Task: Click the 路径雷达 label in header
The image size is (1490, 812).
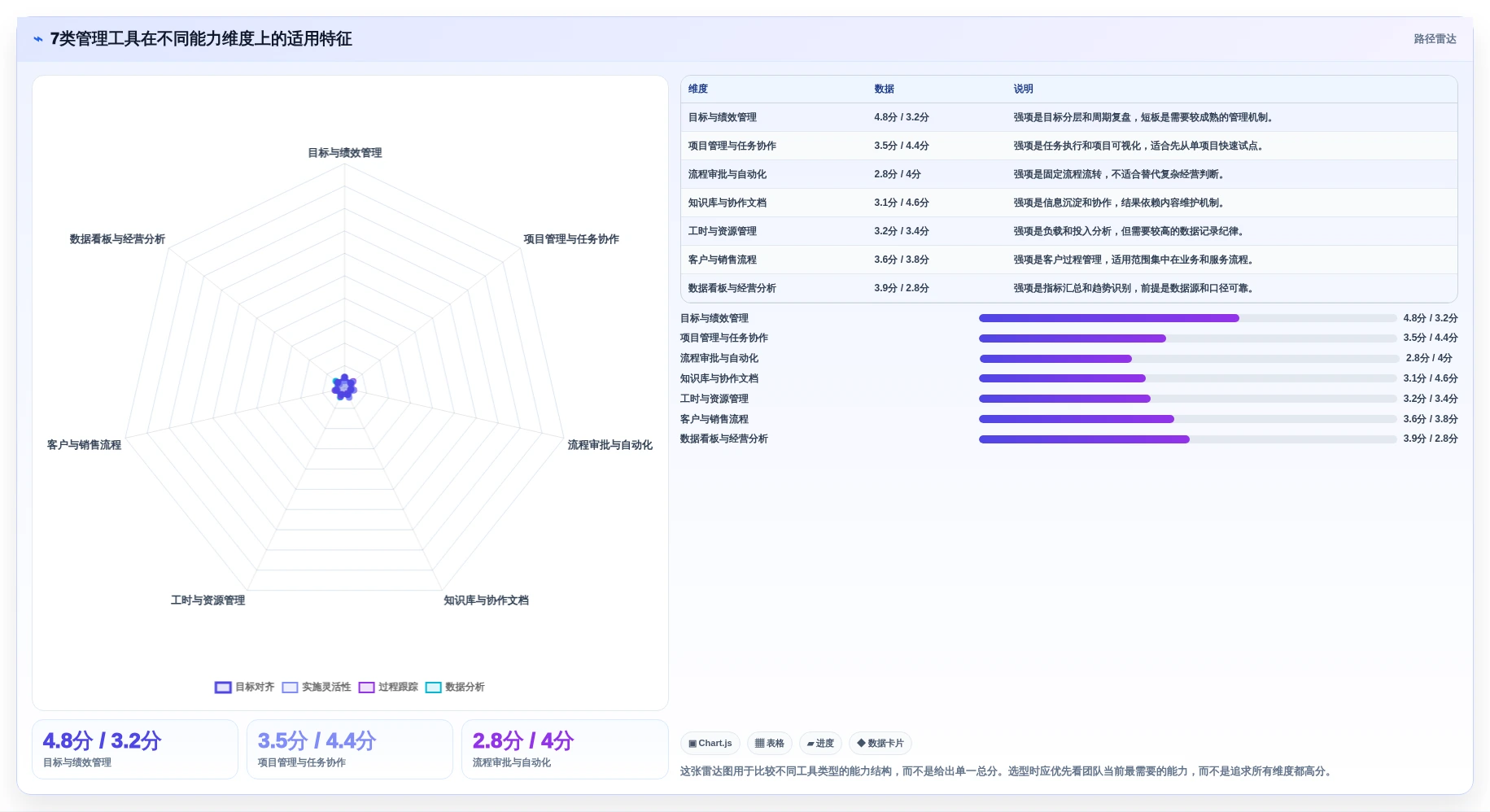Action: (x=1435, y=39)
